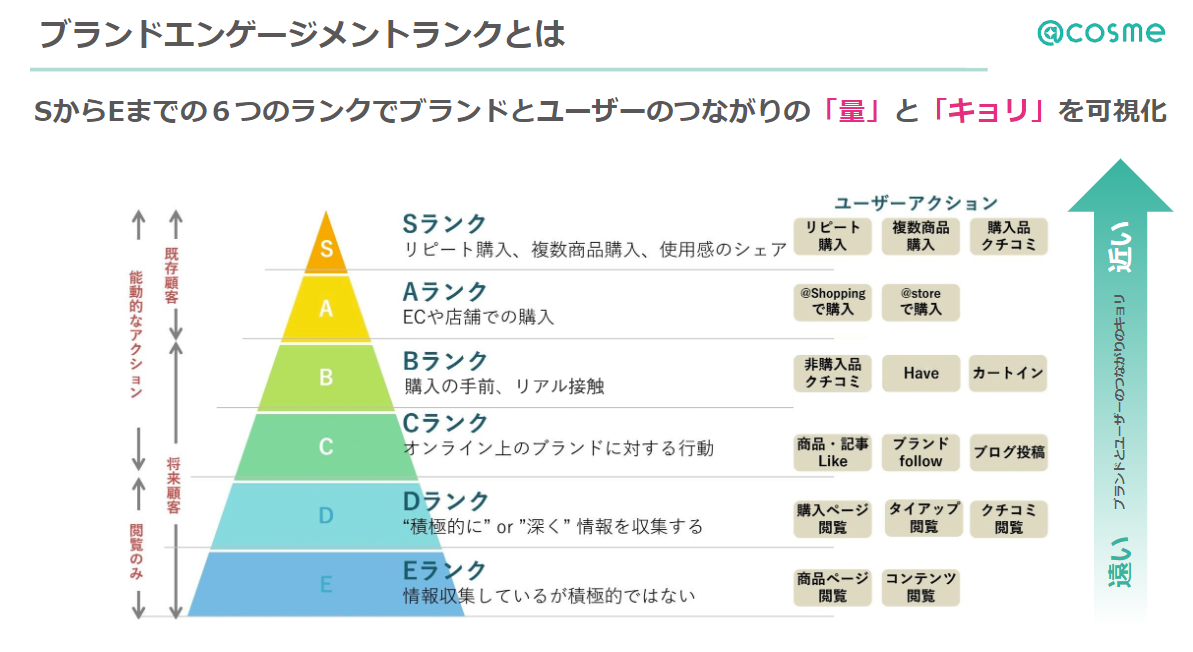Select the yellow A pyramid tier
Image resolution: width=1193 pixels, height=652 pixels.
pos(326,308)
